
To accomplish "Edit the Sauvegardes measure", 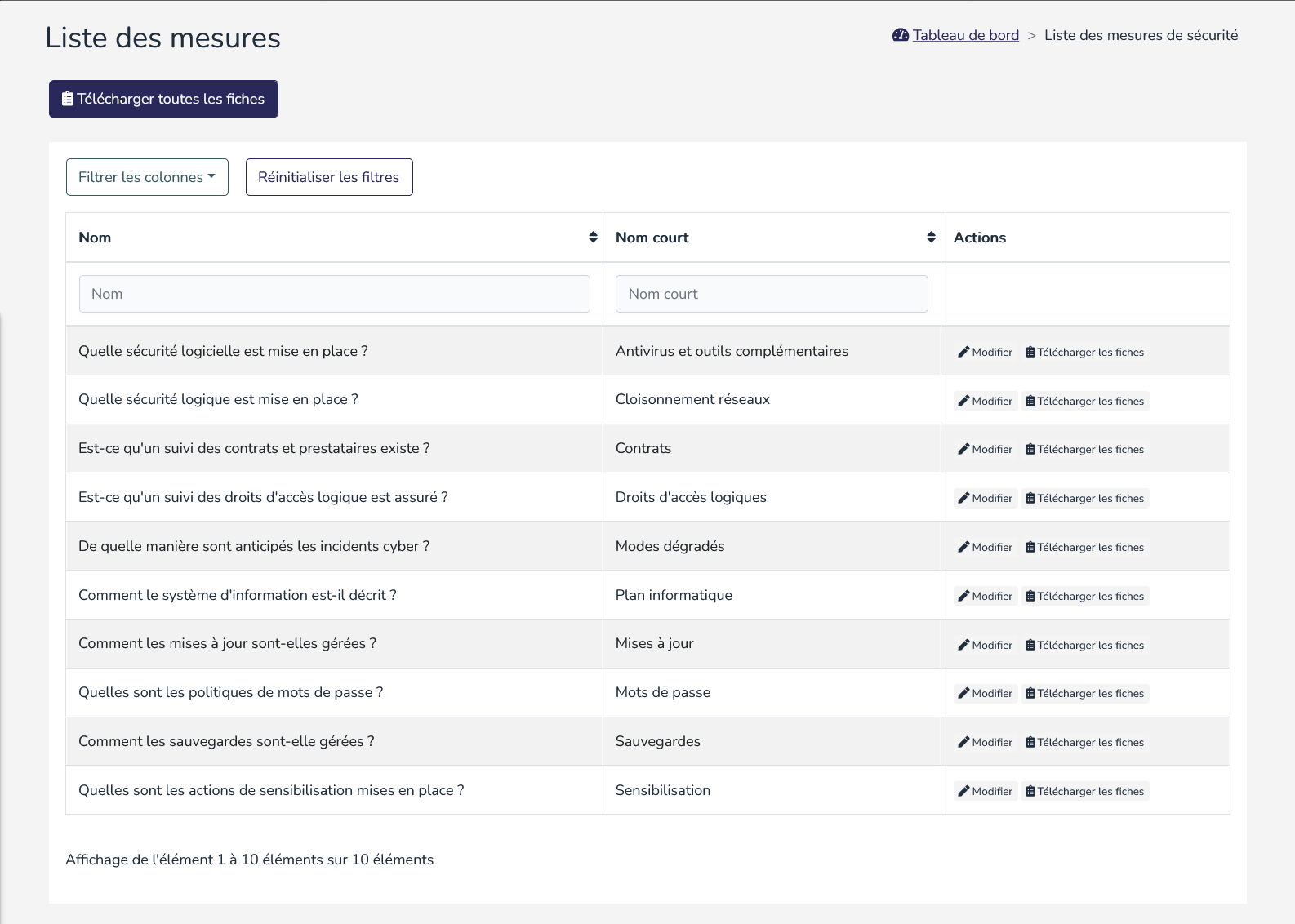I will [x=986, y=743].
